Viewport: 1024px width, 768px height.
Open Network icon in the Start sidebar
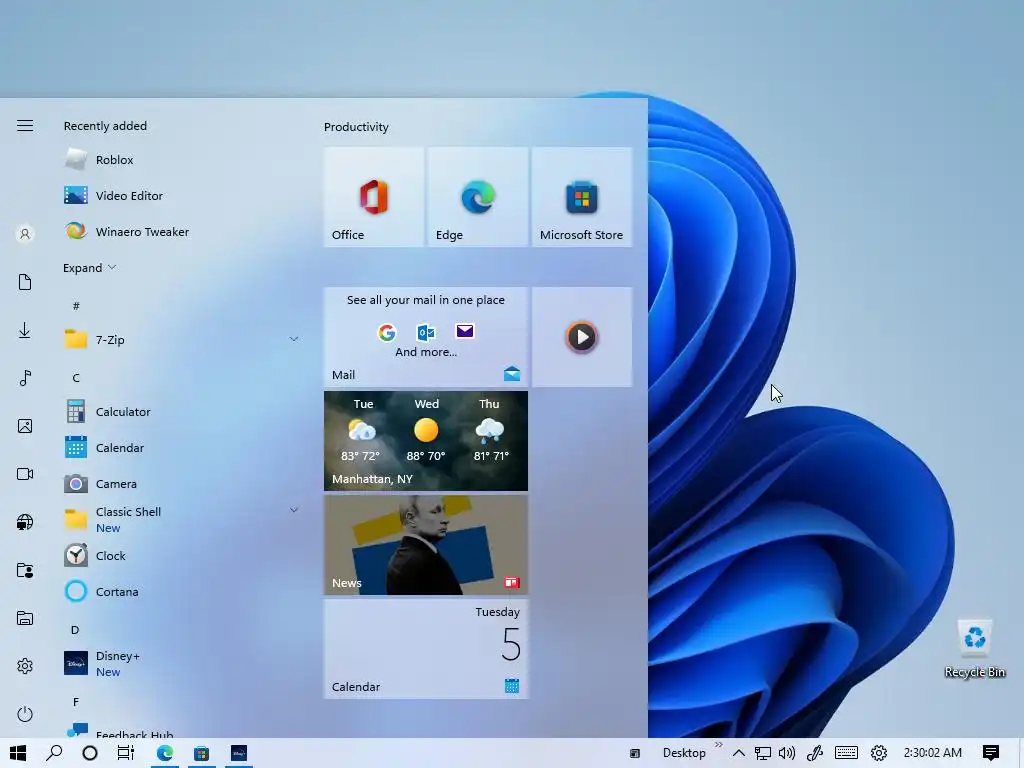25,522
